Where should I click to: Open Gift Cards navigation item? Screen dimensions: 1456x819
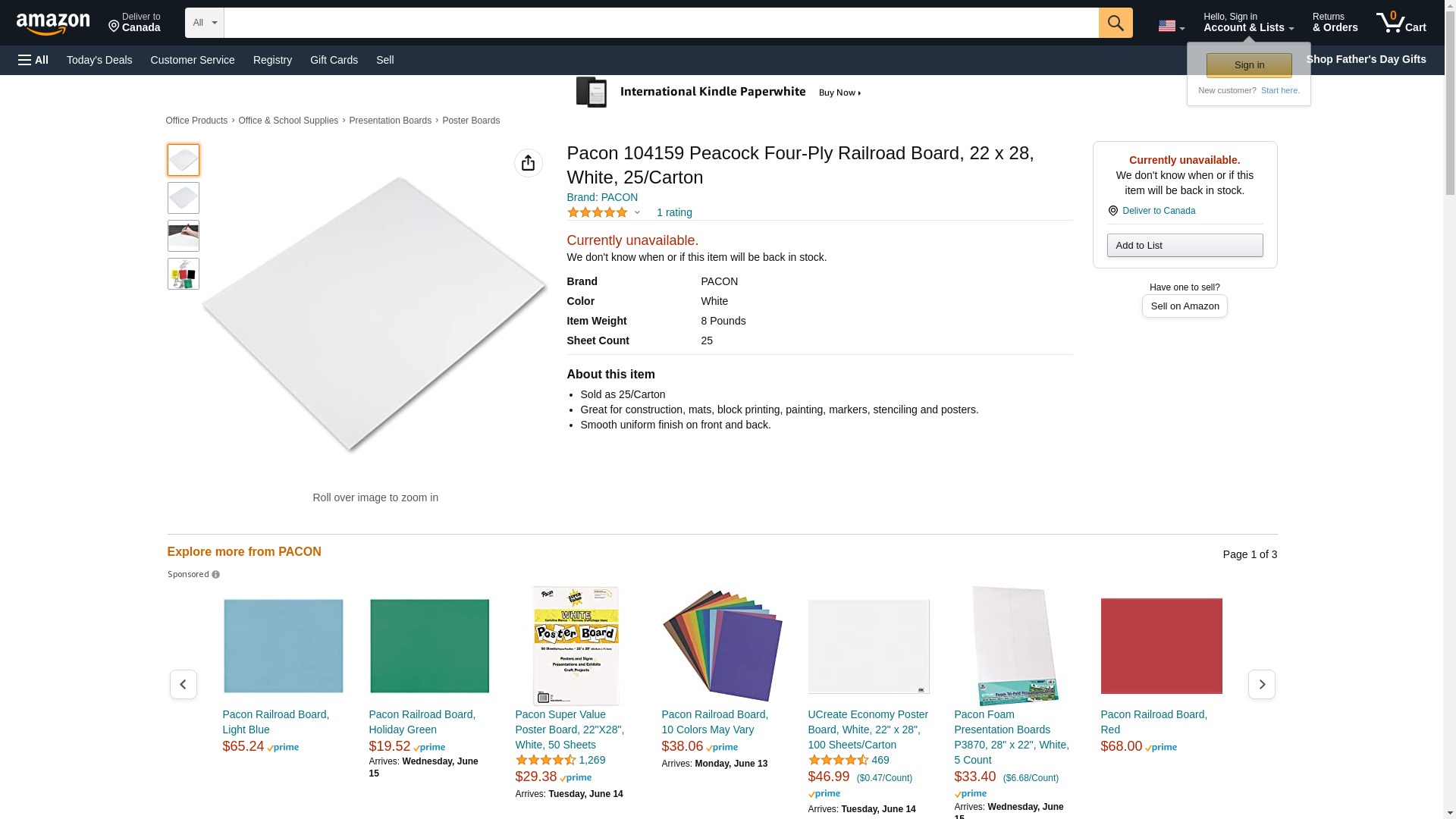coord(334,60)
